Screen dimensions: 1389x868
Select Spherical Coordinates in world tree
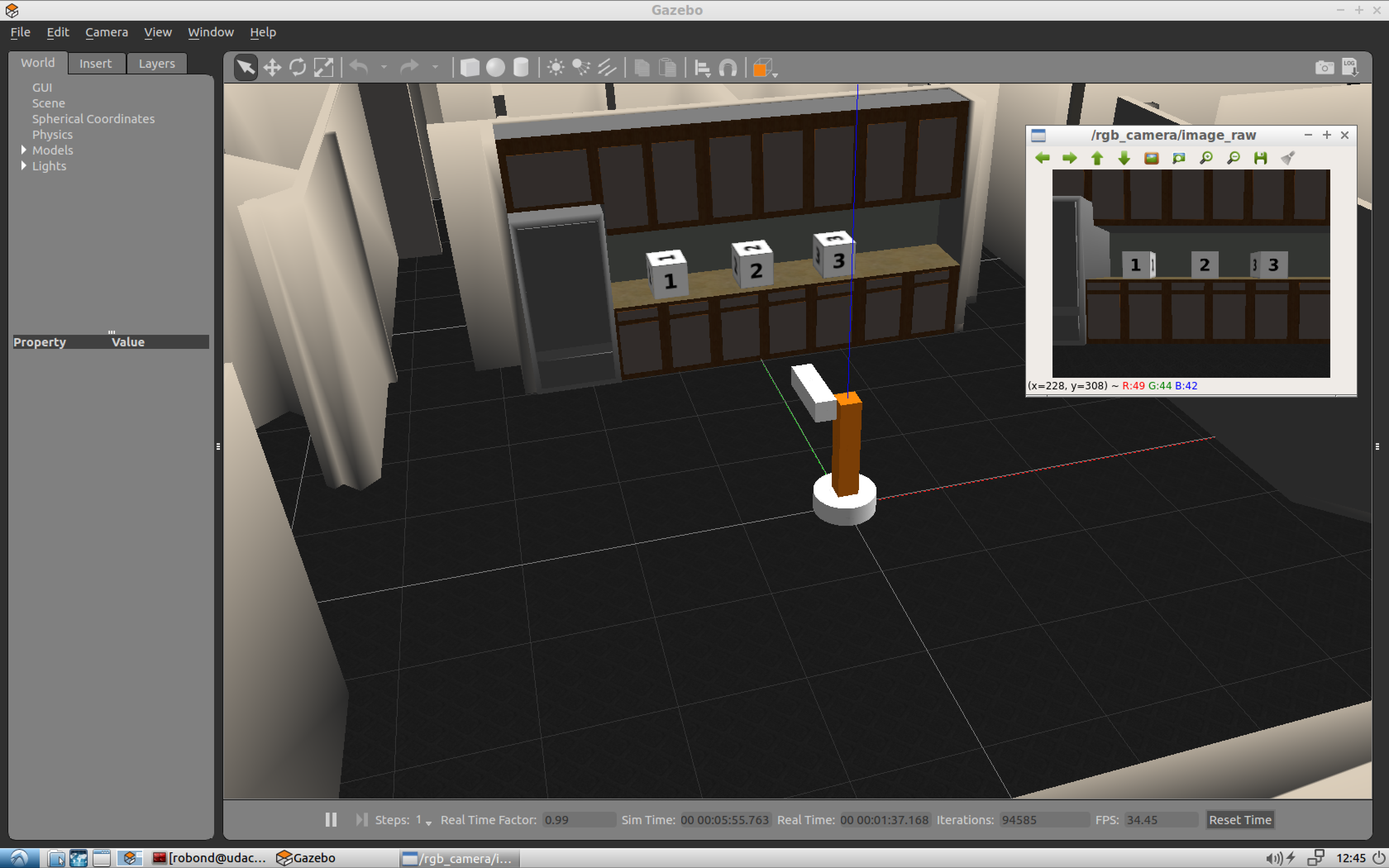[x=93, y=119]
